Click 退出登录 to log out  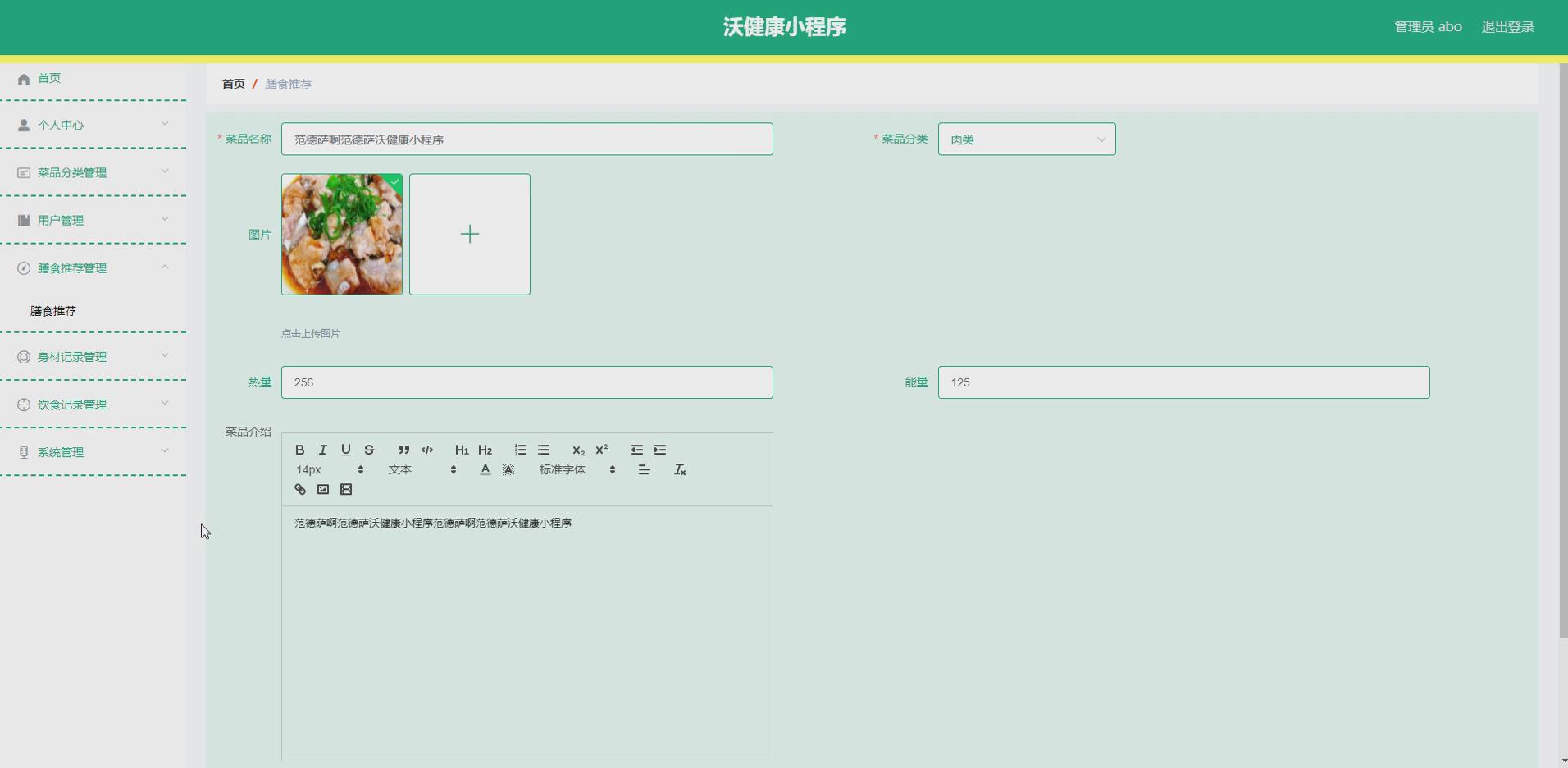click(1507, 27)
